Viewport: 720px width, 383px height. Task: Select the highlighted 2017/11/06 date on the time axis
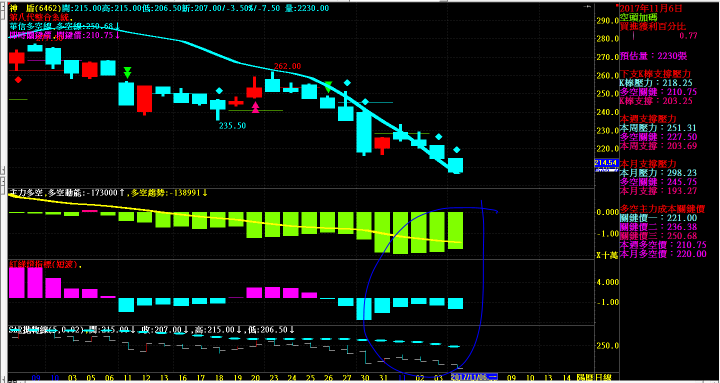click(475, 377)
